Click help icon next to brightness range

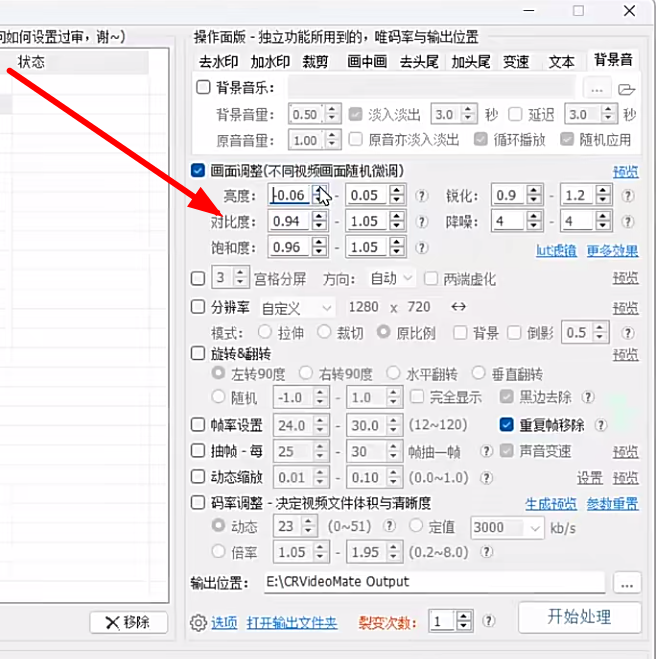[x=422, y=196]
